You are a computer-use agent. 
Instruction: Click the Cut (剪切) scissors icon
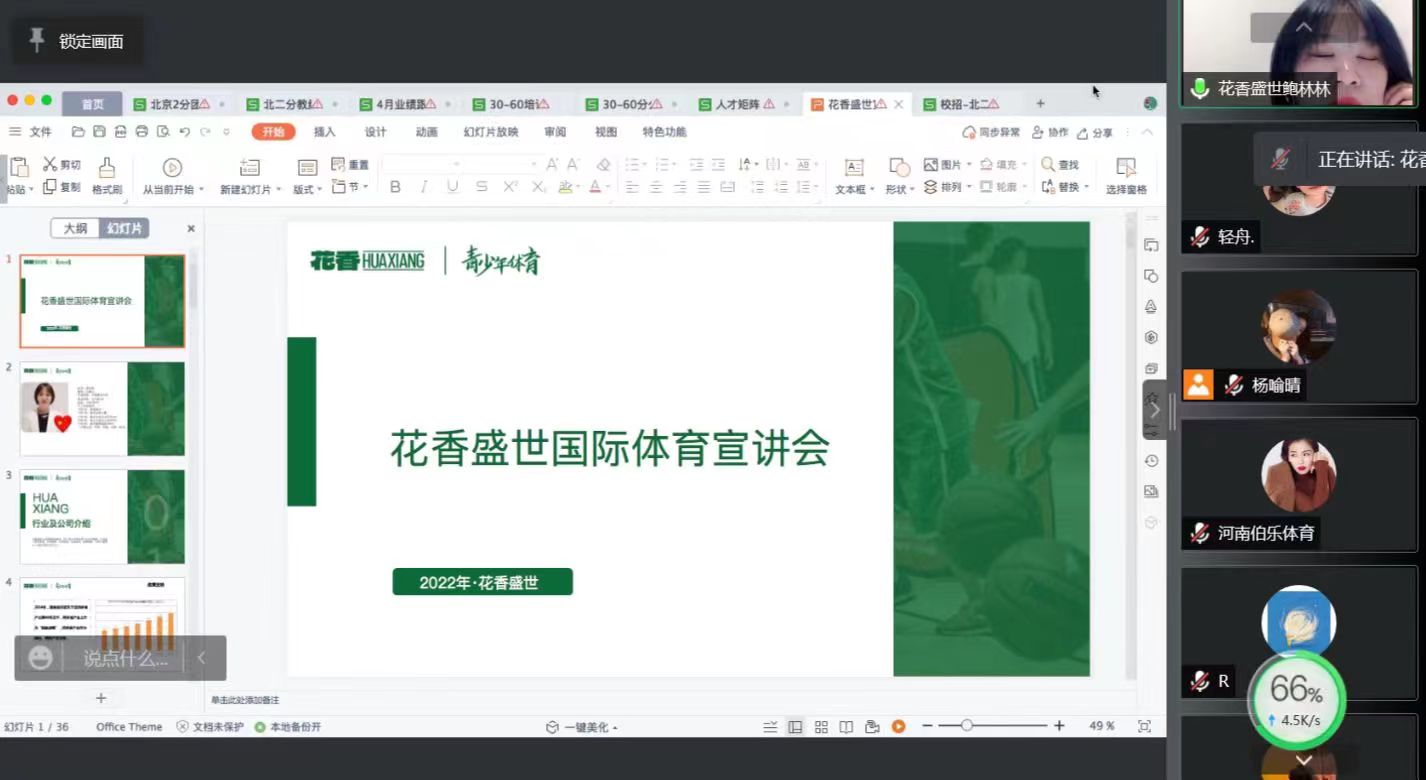[50, 164]
